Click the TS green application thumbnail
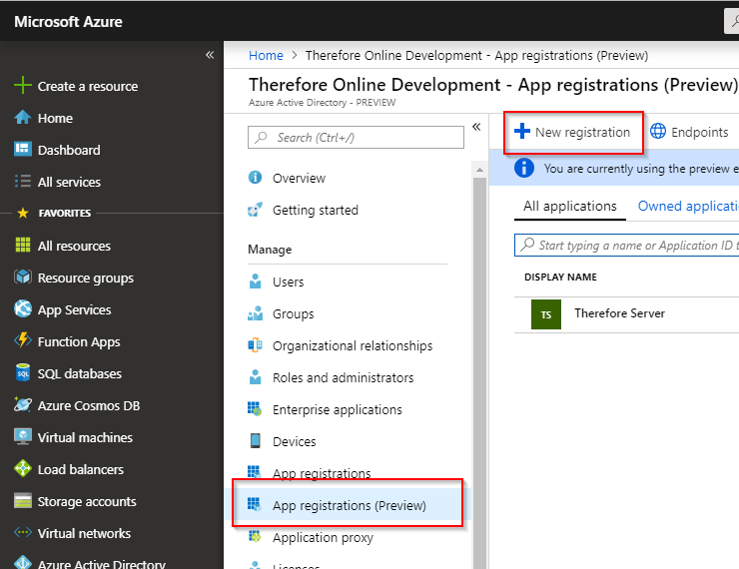 pos(546,314)
